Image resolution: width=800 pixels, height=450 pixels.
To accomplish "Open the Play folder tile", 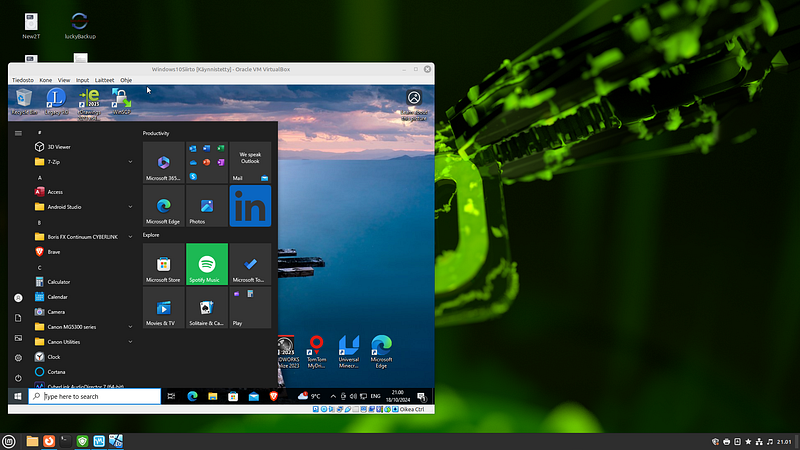I will click(x=250, y=307).
